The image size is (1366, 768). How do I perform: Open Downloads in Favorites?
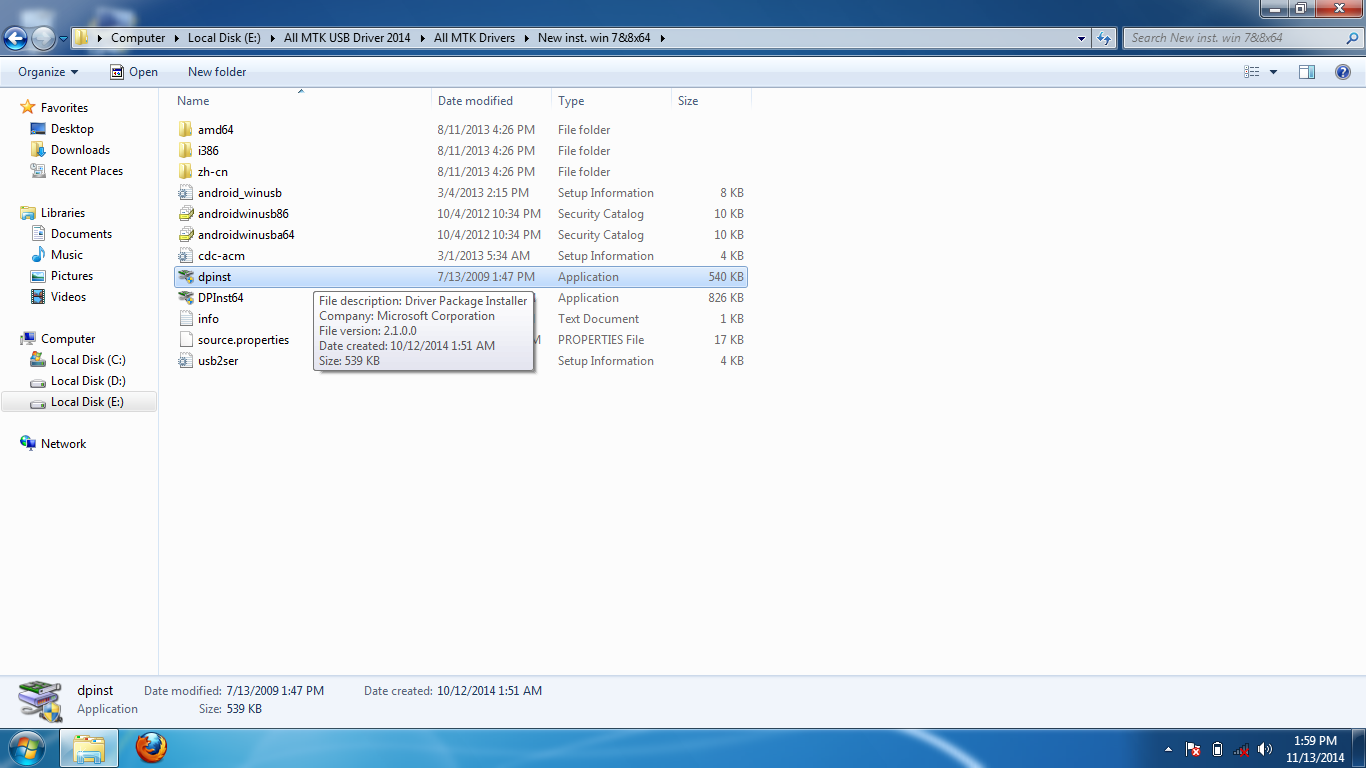80,150
